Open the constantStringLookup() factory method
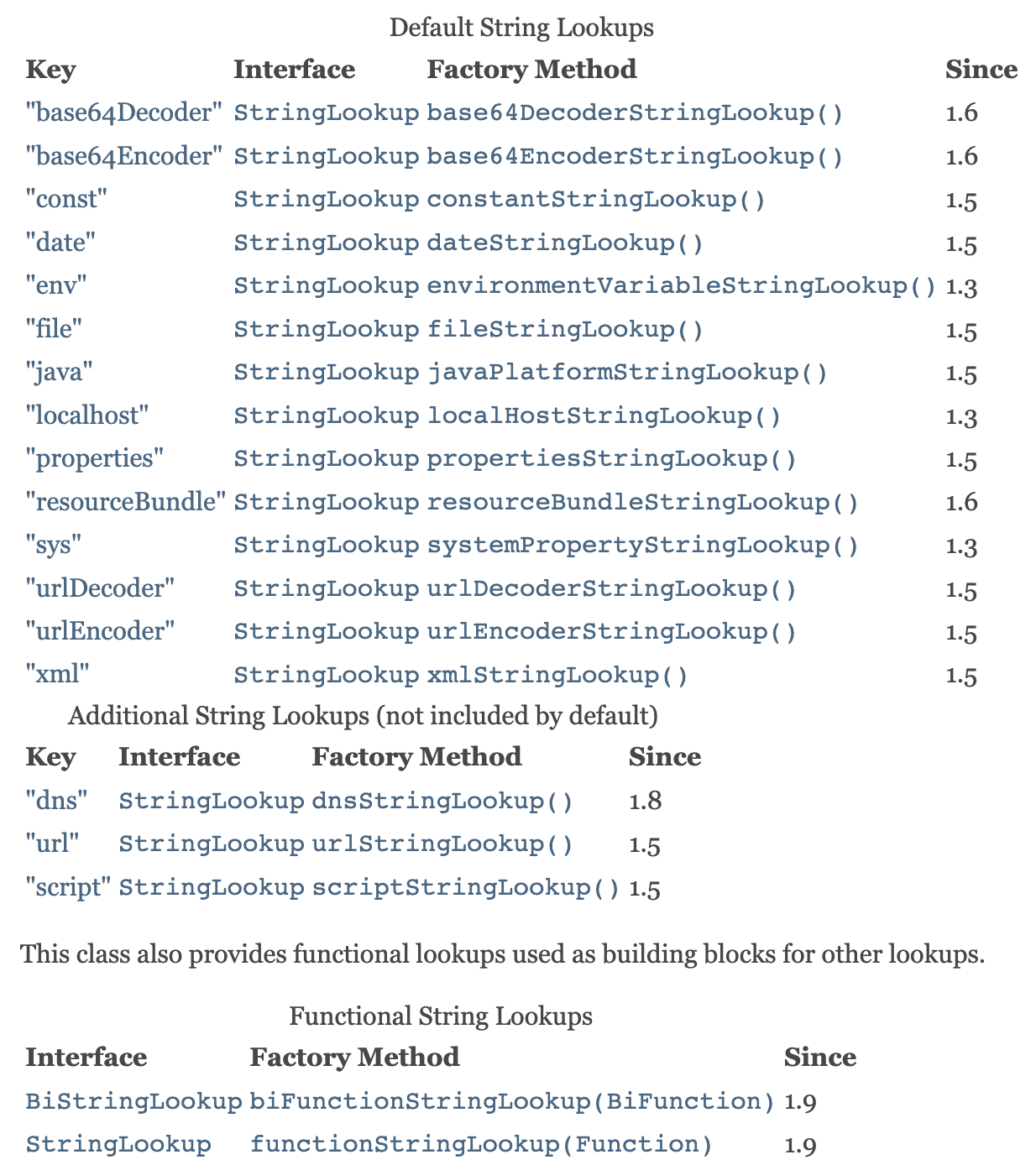This screenshot has height=1165, width=1036. (x=596, y=200)
